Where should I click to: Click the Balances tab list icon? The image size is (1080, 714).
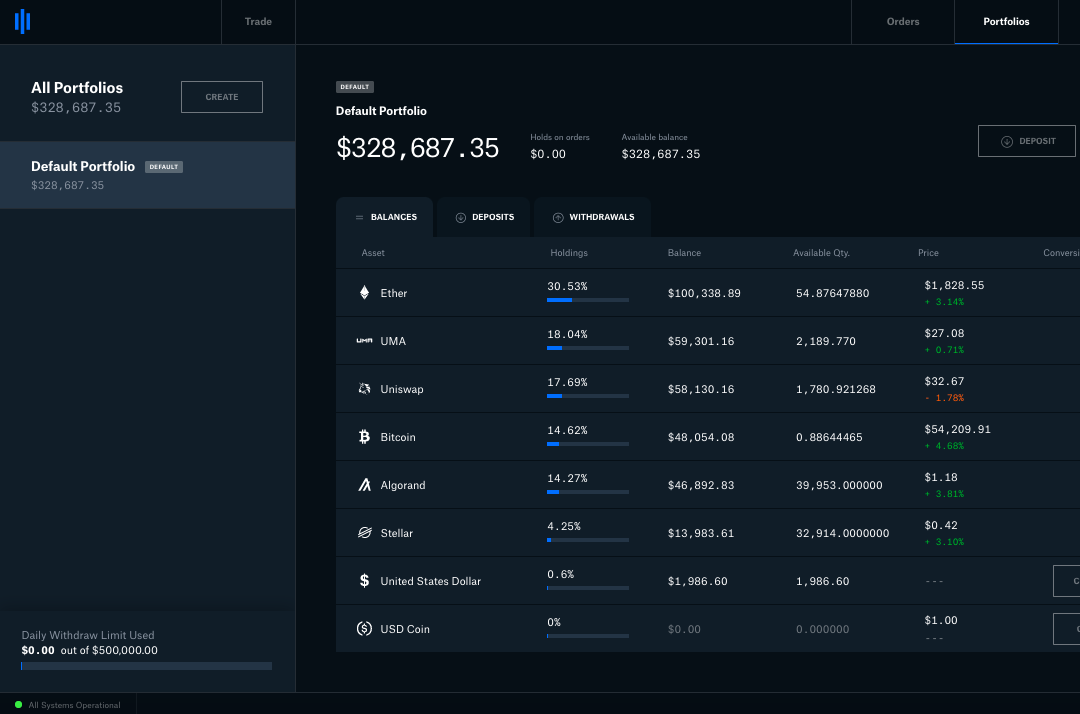[359, 218]
